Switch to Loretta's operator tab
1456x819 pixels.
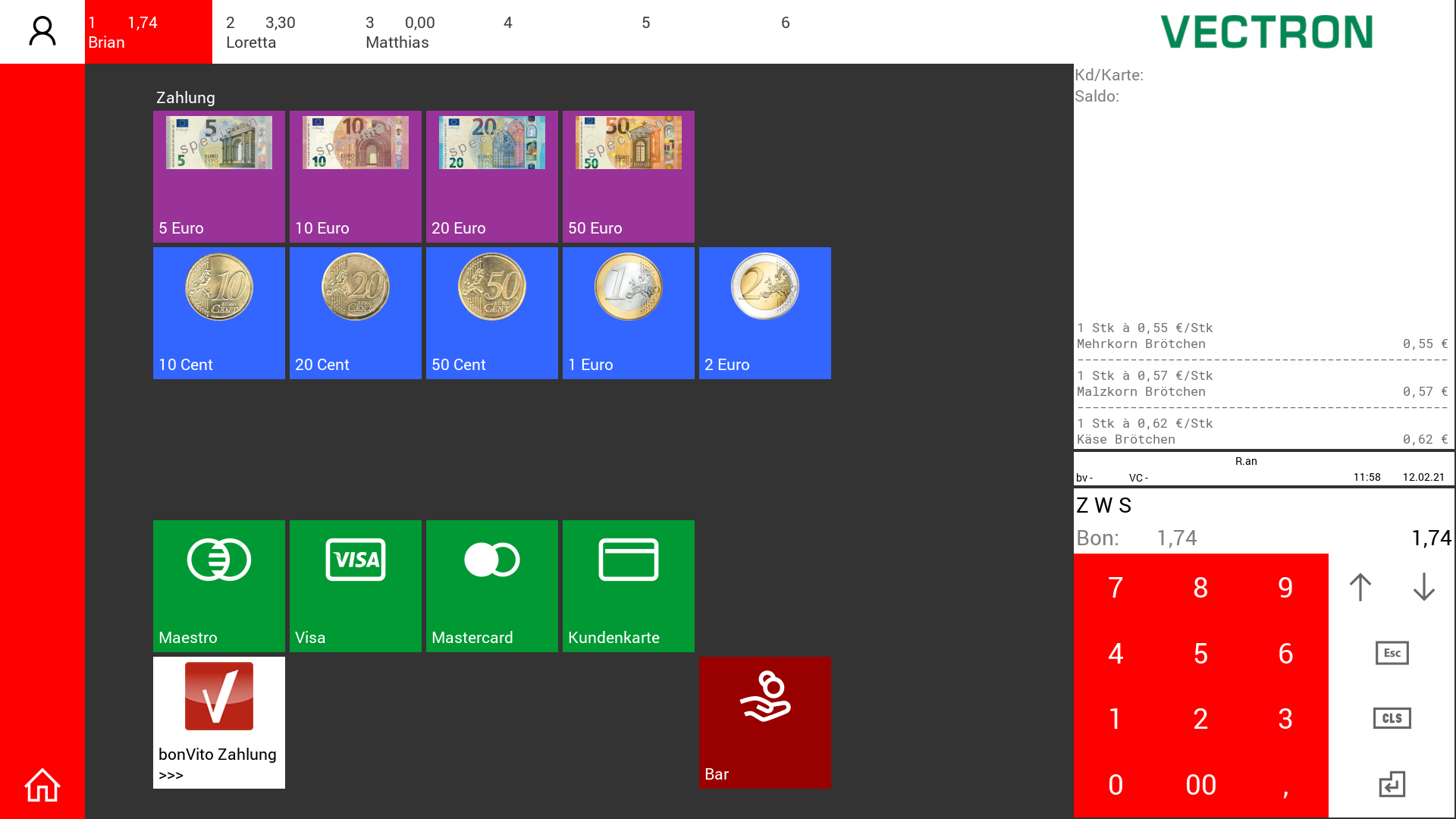point(281,32)
